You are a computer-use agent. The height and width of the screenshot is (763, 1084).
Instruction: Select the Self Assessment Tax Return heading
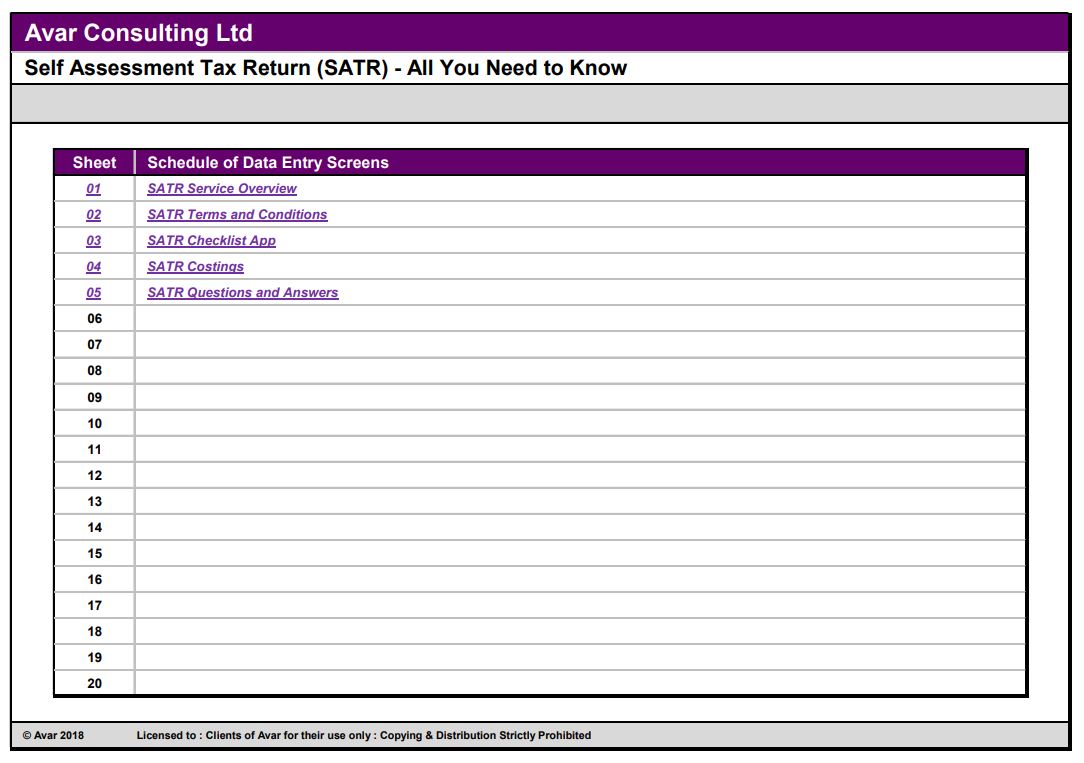pos(326,68)
